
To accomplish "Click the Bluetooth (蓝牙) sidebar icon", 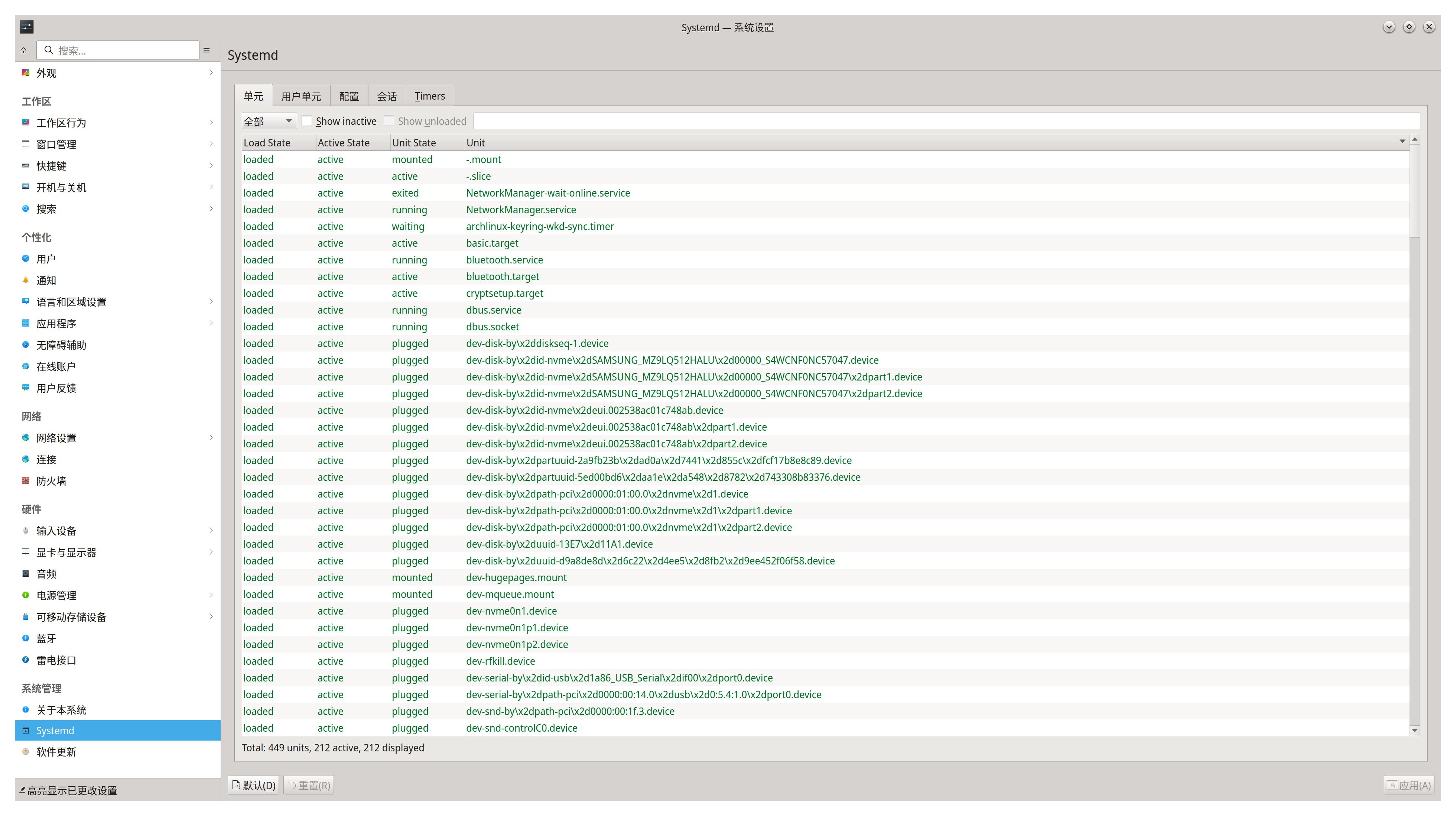I will click(25, 638).
